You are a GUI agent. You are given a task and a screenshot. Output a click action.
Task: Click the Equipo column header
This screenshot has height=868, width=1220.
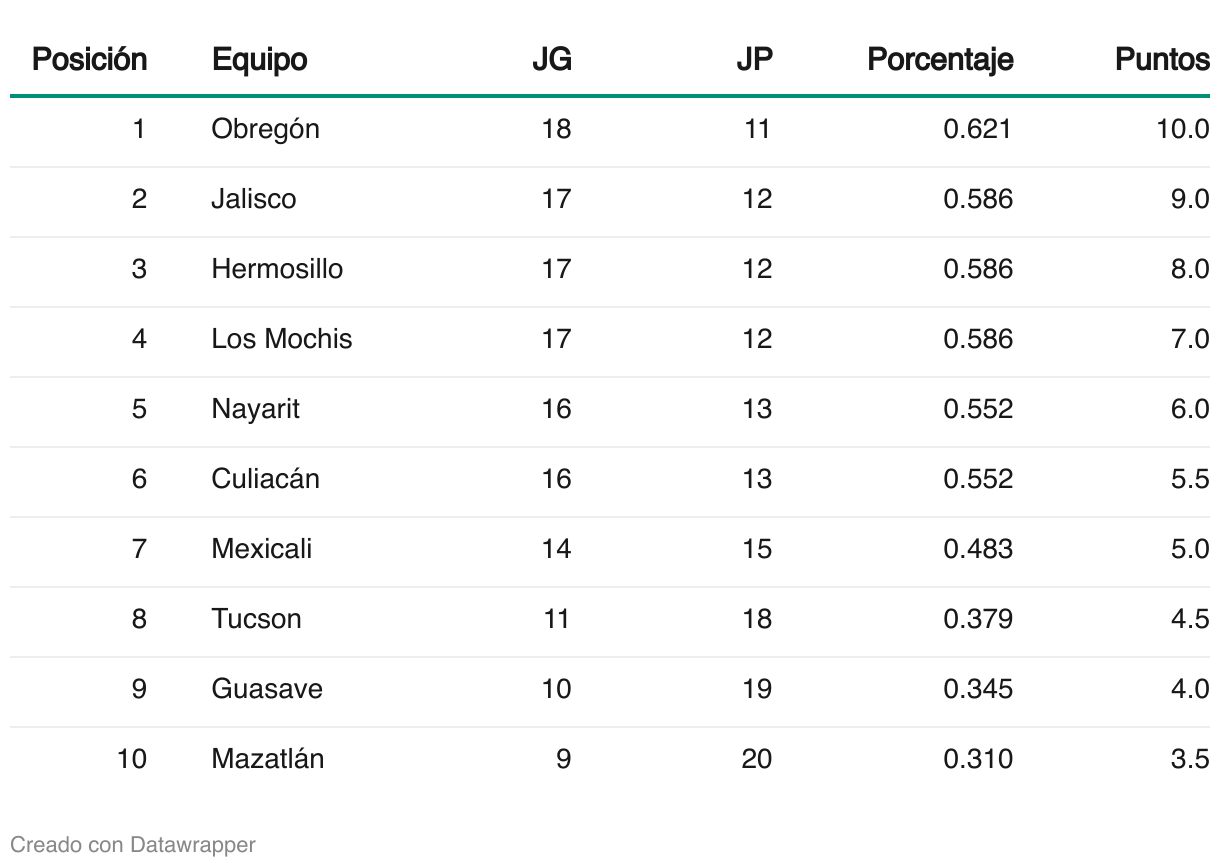point(259,60)
